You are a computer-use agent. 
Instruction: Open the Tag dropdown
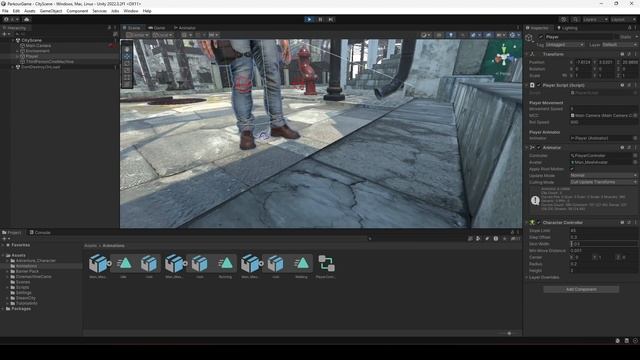[x=565, y=44]
